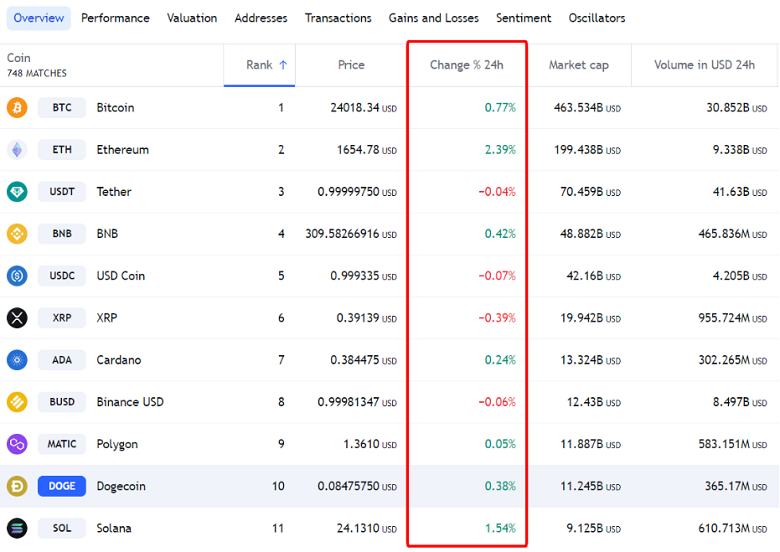Open the Addresses tab
The image size is (780, 552).
(261, 18)
